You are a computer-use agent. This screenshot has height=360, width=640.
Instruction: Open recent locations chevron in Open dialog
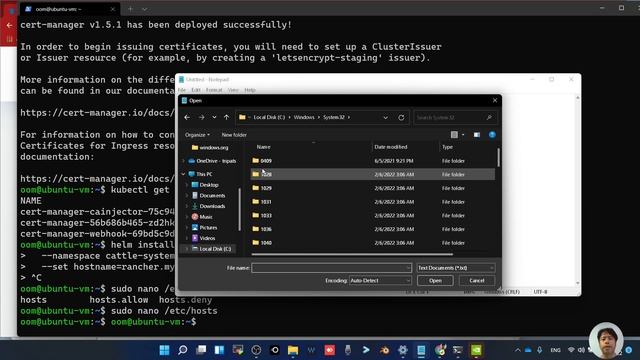pos(214,118)
